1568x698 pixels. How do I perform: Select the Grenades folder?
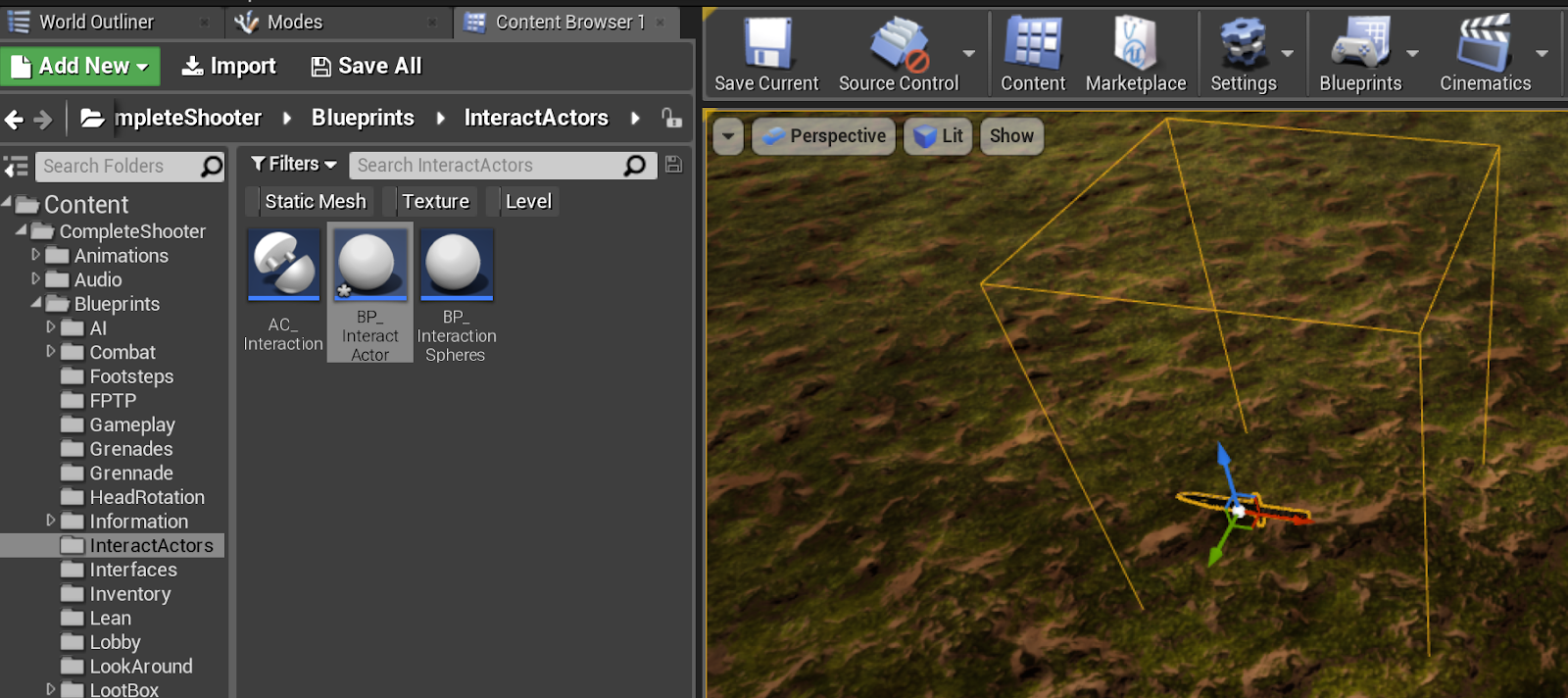pos(117,449)
